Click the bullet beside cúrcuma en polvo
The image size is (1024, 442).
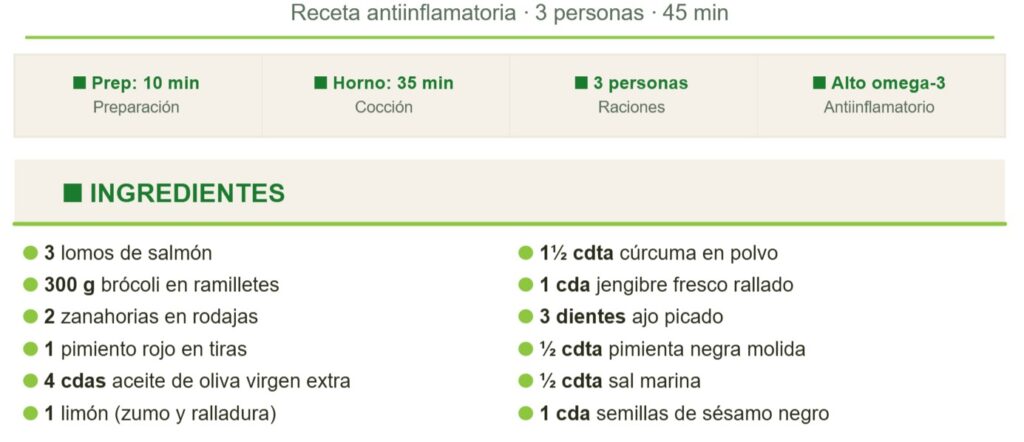(526, 253)
